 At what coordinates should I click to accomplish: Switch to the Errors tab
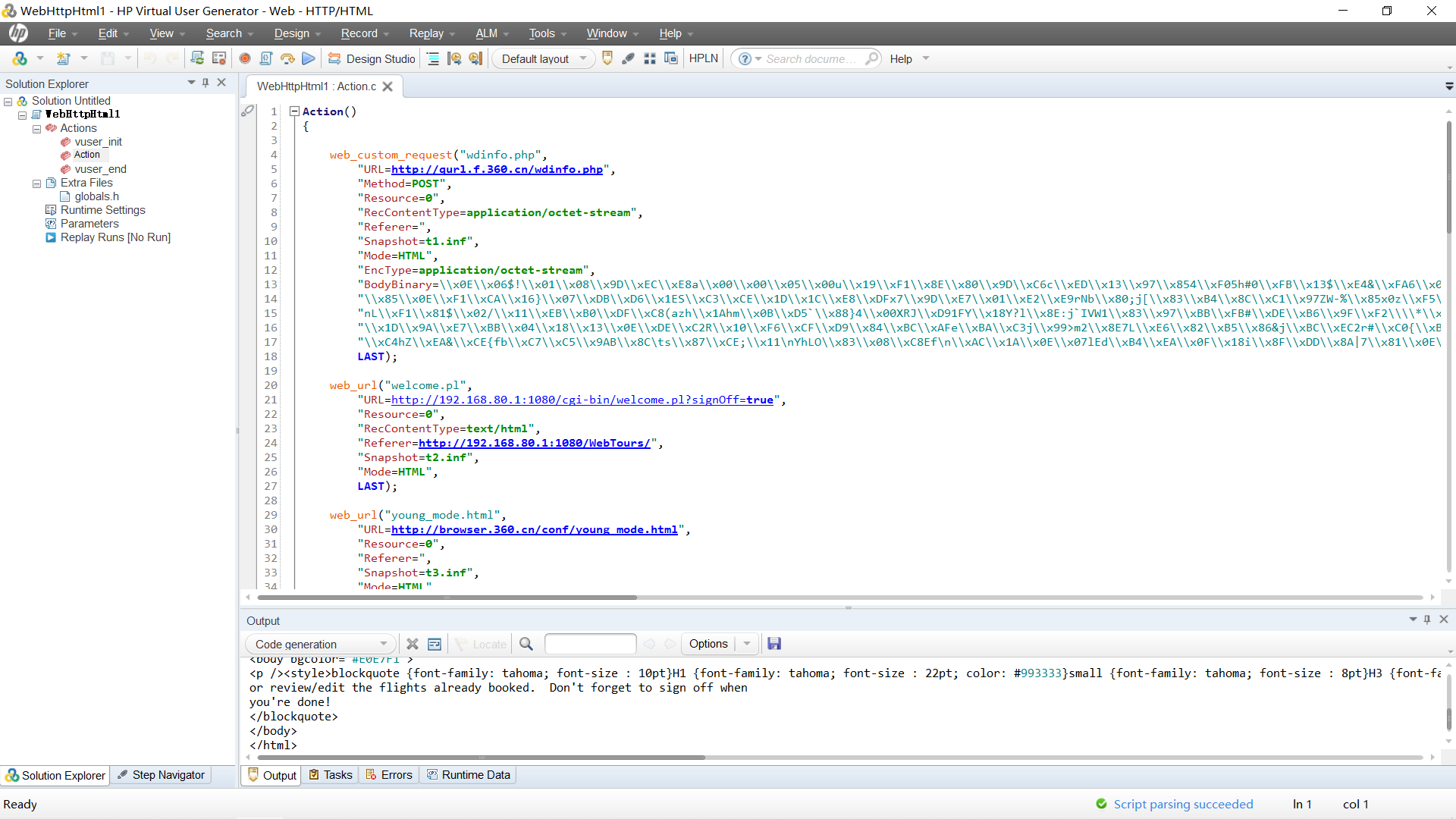click(x=390, y=775)
